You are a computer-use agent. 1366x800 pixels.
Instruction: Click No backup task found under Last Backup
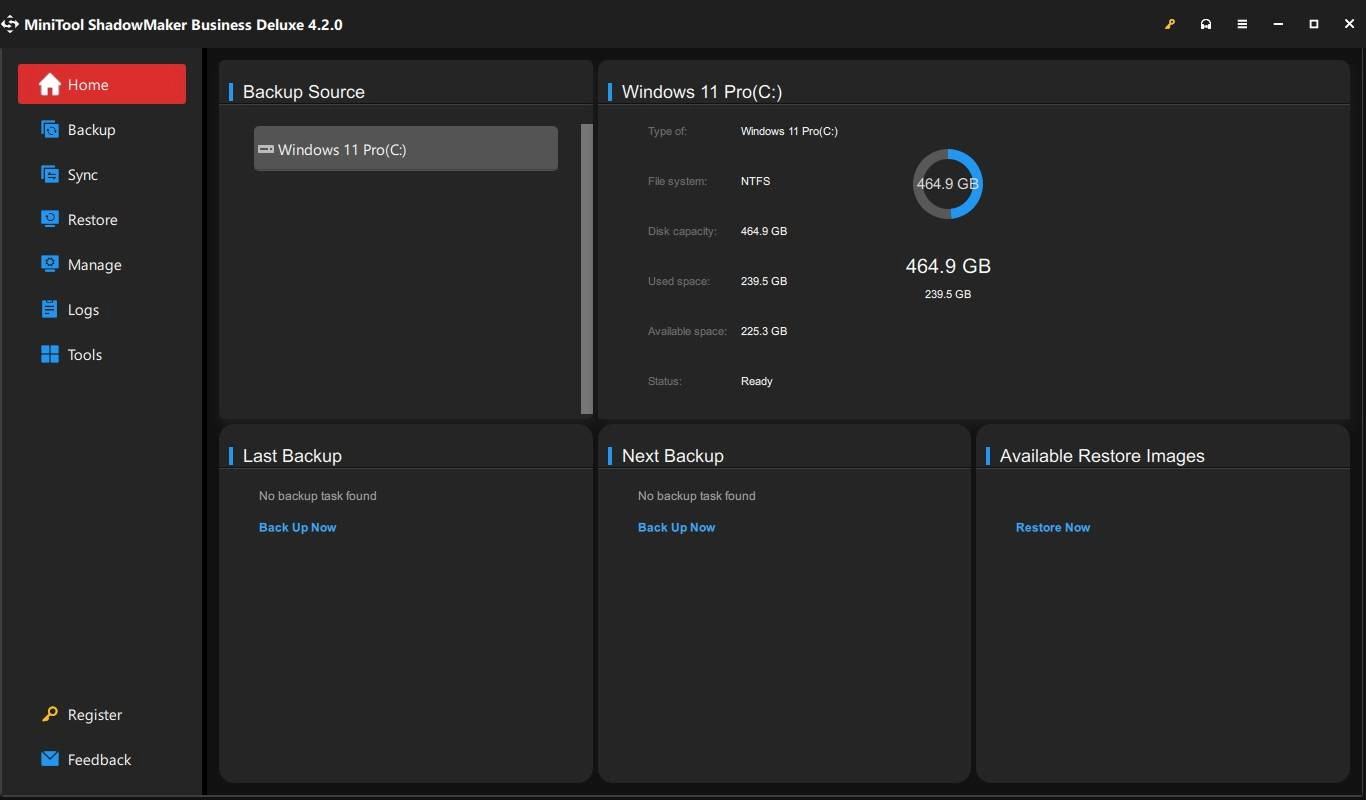click(318, 496)
